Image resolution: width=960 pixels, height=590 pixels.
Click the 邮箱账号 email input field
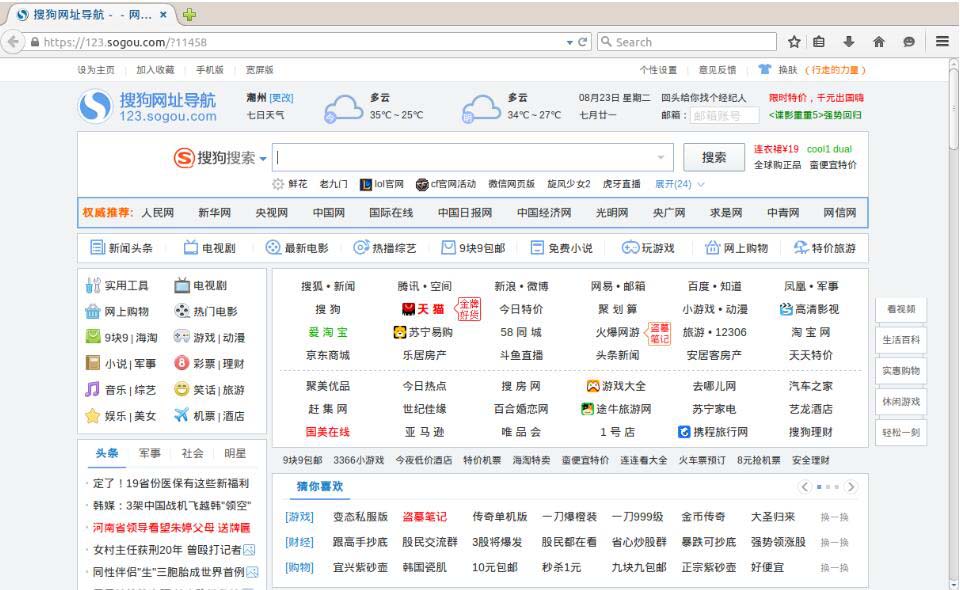[724, 115]
